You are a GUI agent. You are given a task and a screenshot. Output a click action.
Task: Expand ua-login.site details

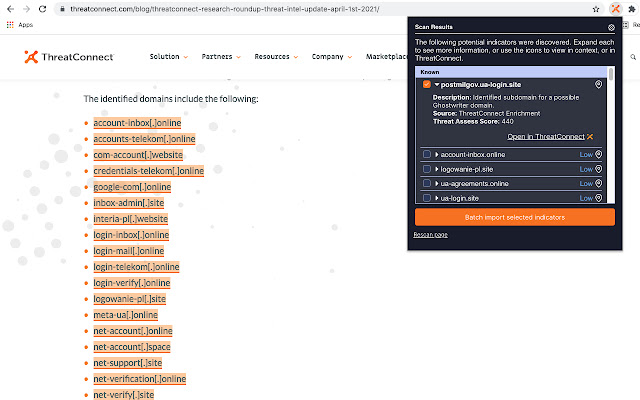click(437, 198)
